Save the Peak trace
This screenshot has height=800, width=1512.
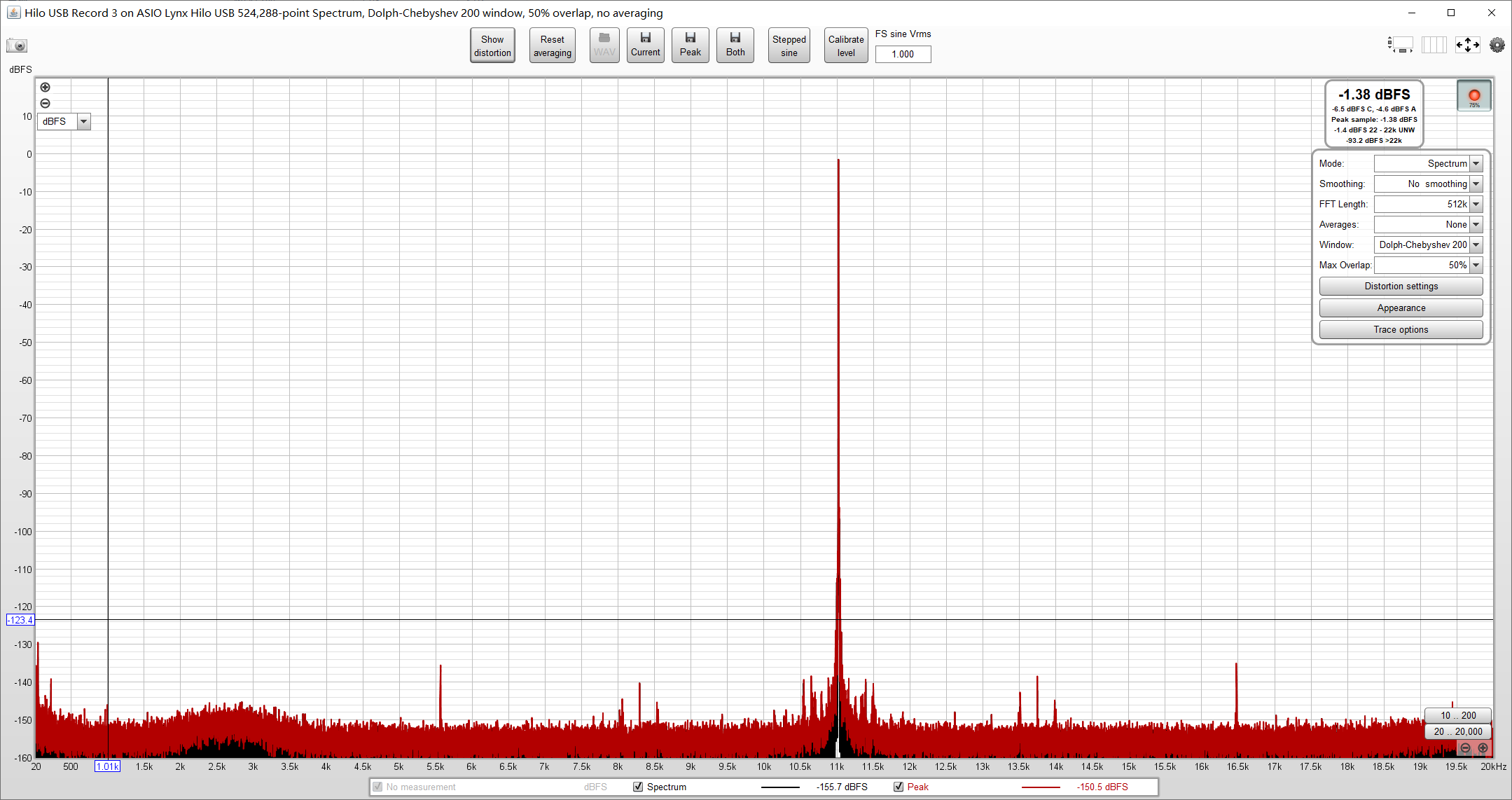point(690,46)
